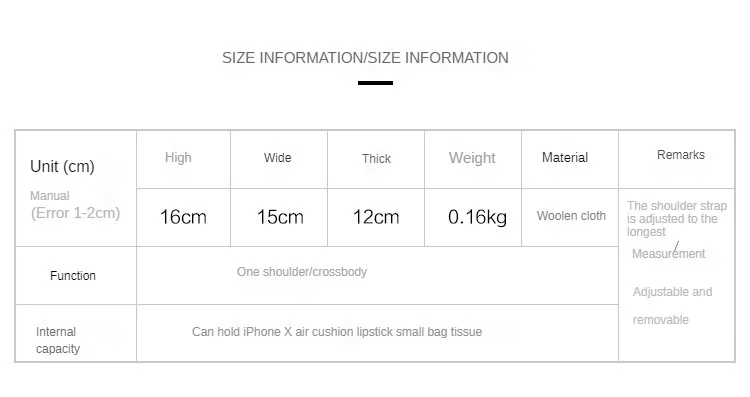Click the shoulder strap remark text
Image resolution: width=750 pixels, height=397 pixels.
(676, 219)
